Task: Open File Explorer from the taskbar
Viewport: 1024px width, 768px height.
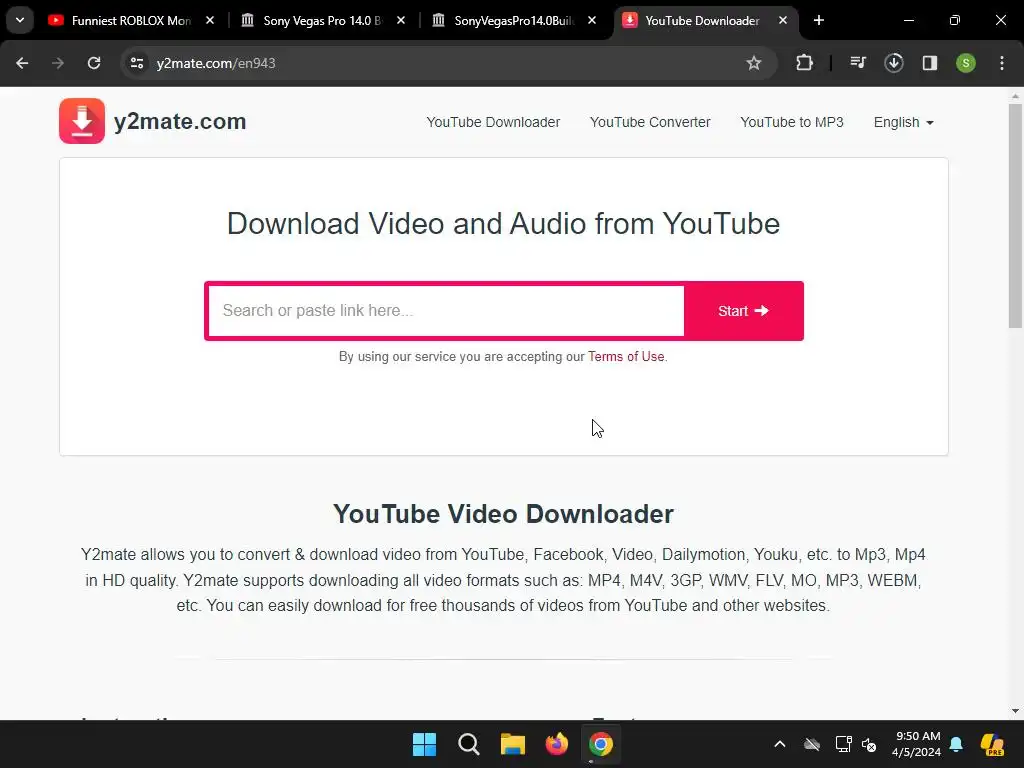Action: pos(513,744)
